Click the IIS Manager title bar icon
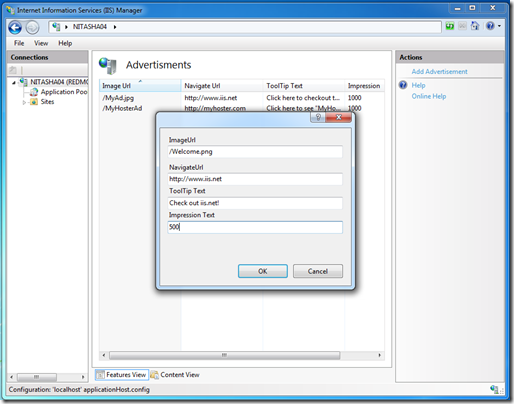Image resolution: width=514 pixels, height=404 pixels. click(x=10, y=10)
